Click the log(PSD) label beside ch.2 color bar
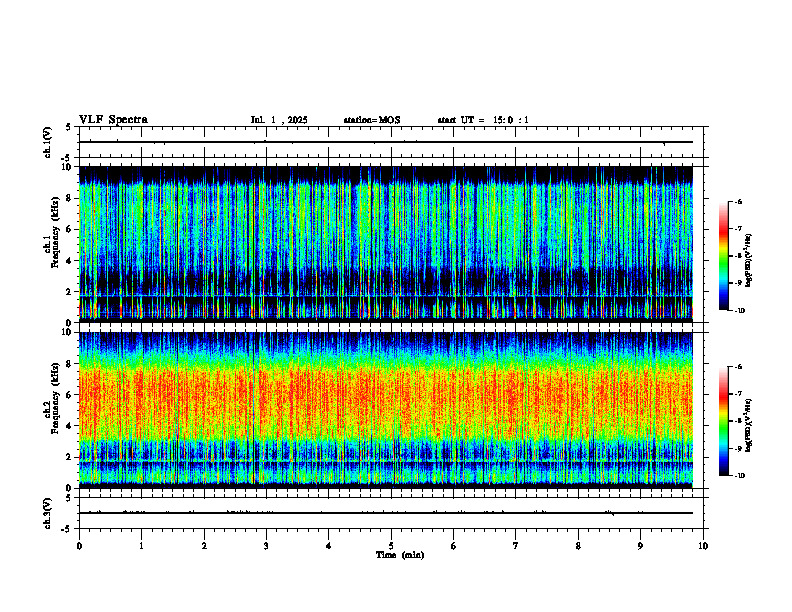The height and width of the screenshot is (612, 792). pyautogui.click(x=749, y=424)
